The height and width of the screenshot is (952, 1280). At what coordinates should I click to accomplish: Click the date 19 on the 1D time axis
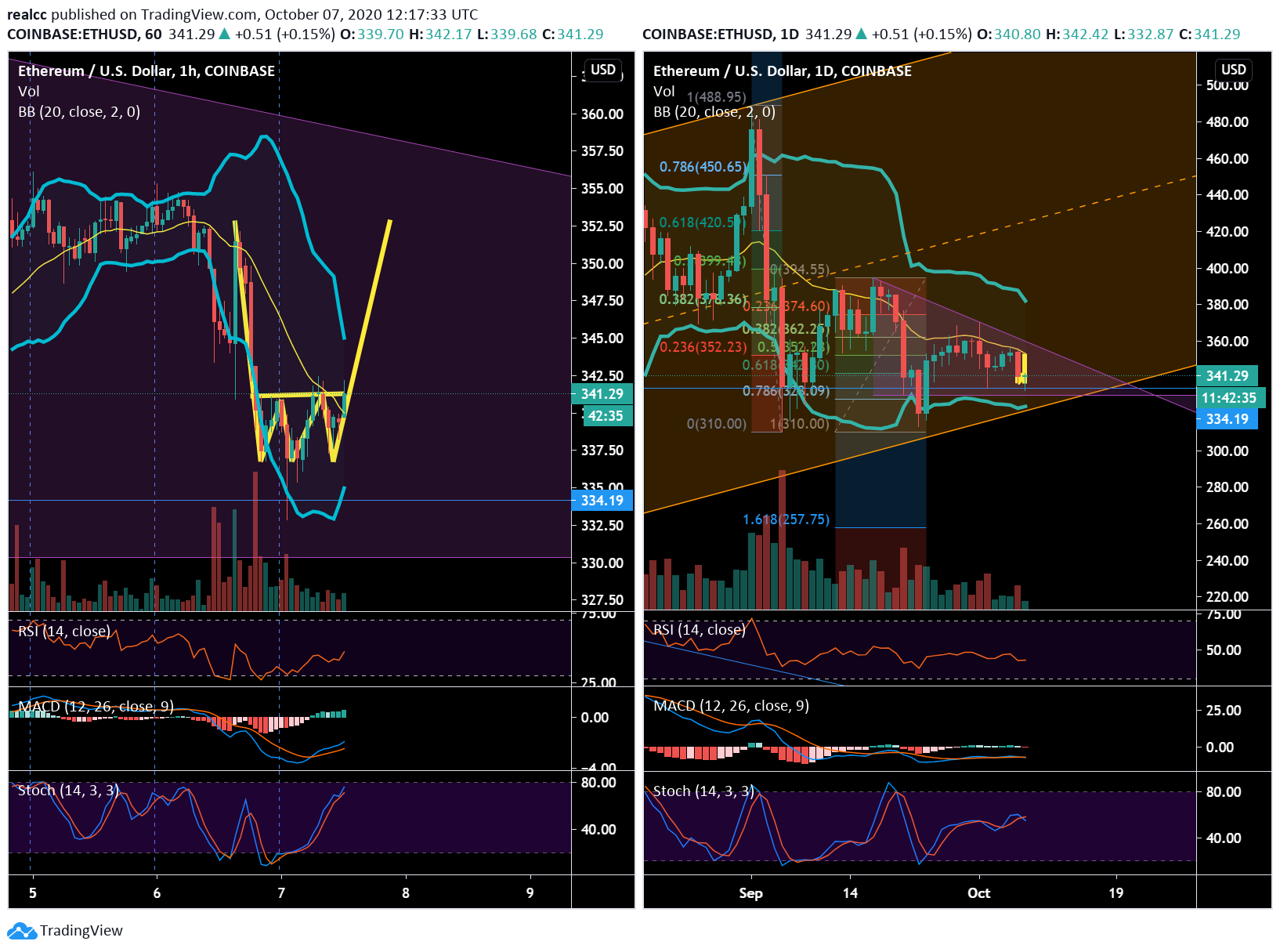1115,893
